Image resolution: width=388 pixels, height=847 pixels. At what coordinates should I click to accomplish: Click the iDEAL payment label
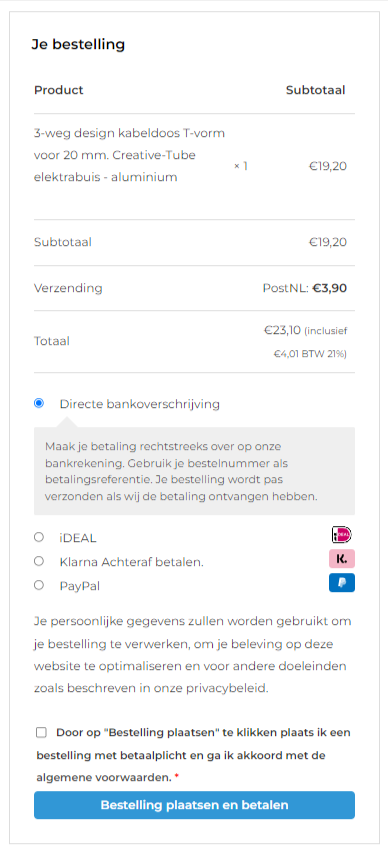click(x=78, y=538)
